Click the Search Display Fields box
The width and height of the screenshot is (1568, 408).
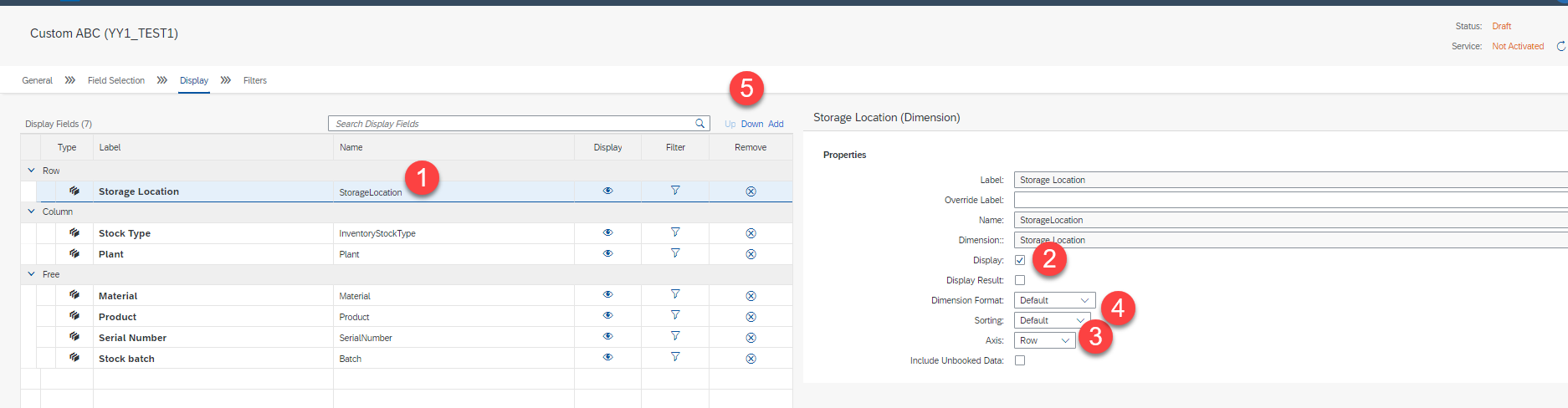pyautogui.click(x=519, y=124)
